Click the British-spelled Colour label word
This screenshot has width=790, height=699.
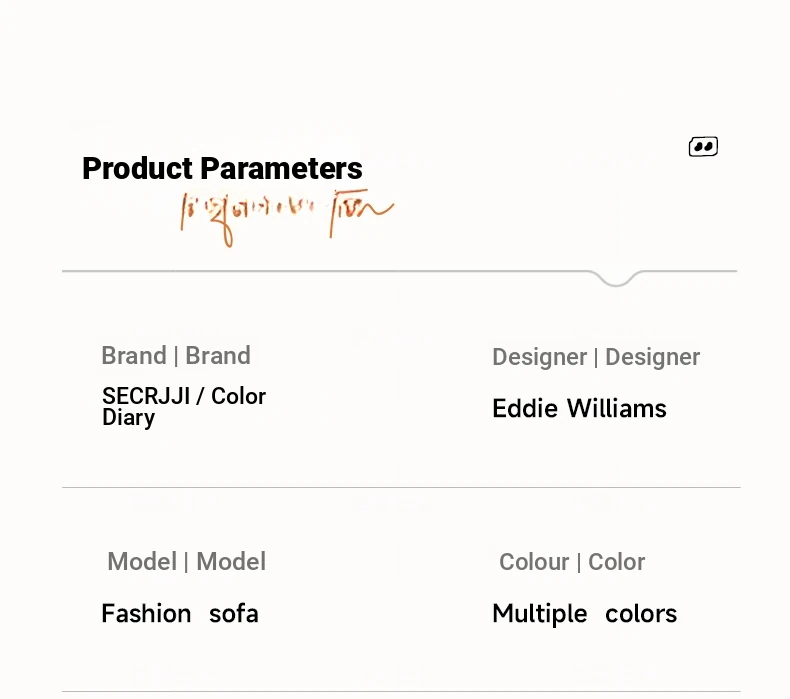pos(534,562)
